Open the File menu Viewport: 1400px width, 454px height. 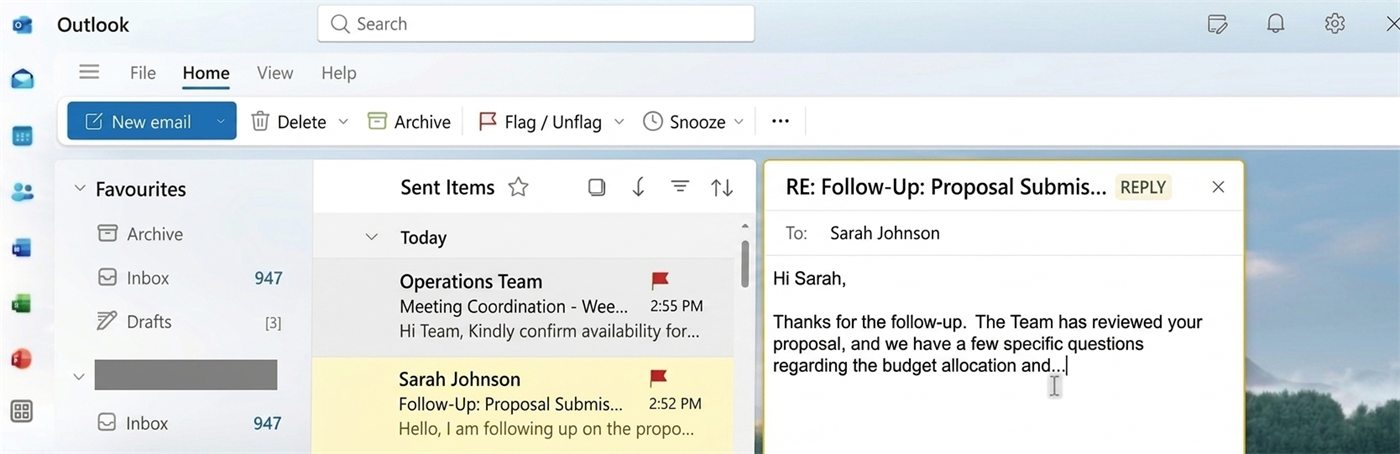pos(143,73)
